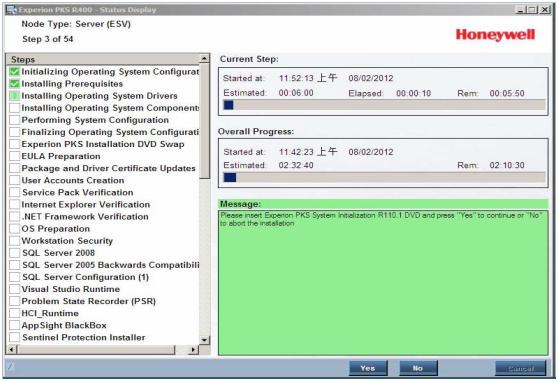Click the greyed-out Cancel button
This screenshot has width=558, height=381.
(520, 368)
